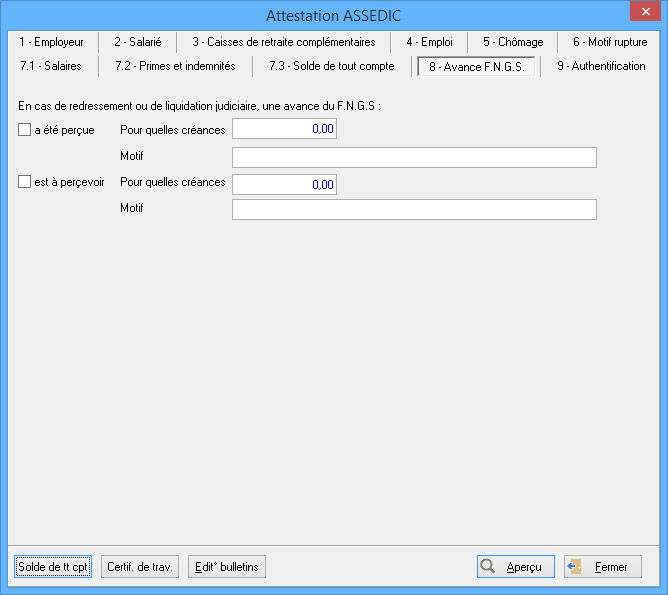Switch to 6 - Motif rupture tab
Viewport: 668px width, 595px height.
pos(610,42)
